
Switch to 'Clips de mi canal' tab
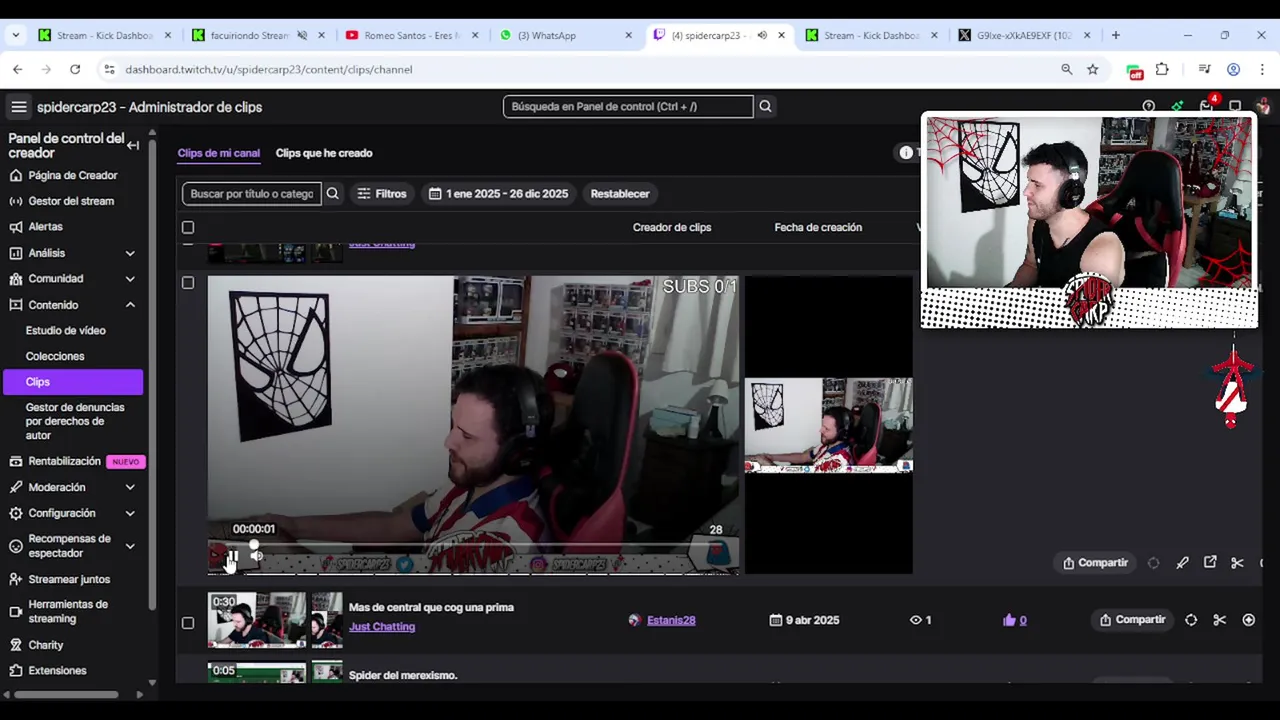click(x=218, y=153)
